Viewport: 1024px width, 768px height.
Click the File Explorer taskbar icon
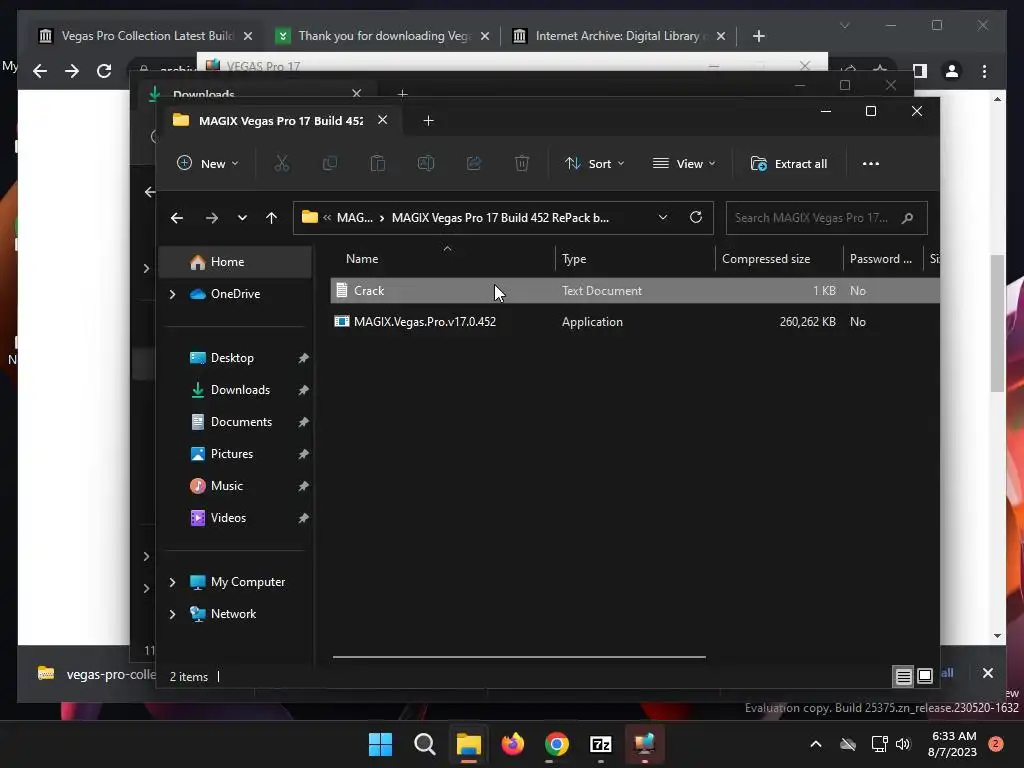coord(468,744)
